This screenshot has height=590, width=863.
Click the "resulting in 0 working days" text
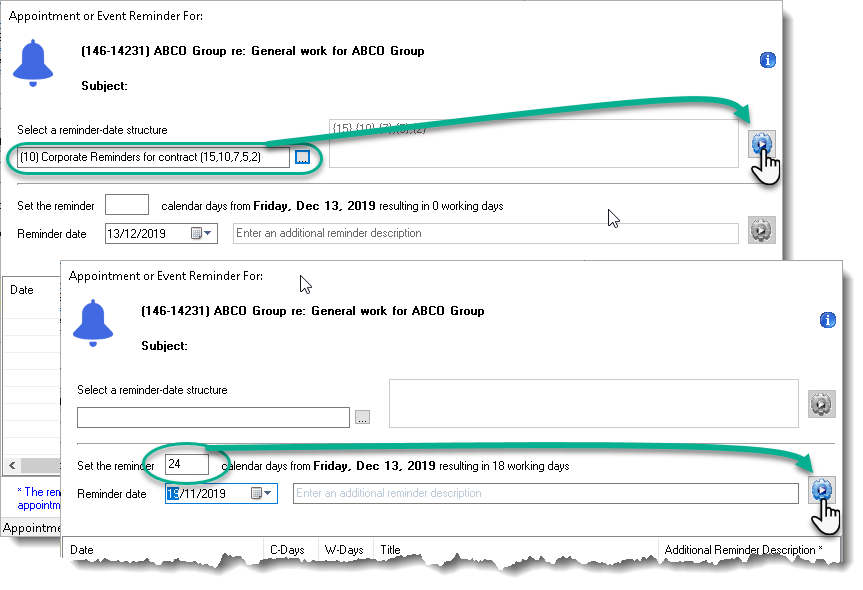[441, 206]
